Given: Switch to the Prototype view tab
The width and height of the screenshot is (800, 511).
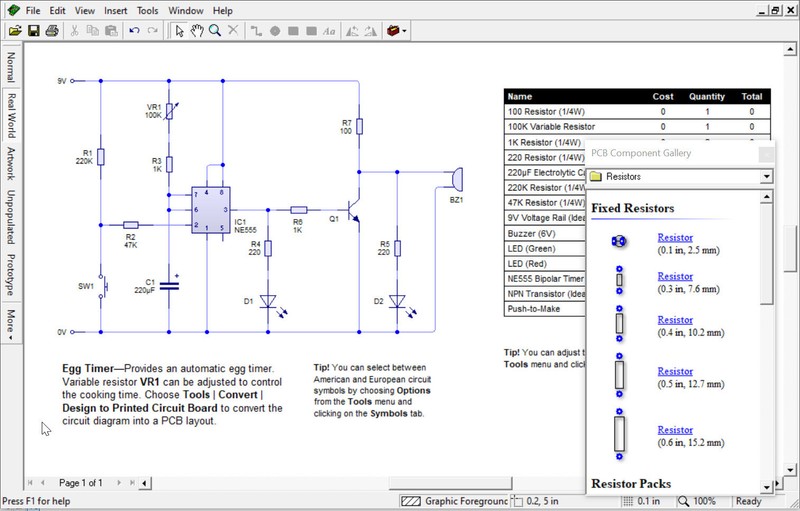Looking at the screenshot, I should pyautogui.click(x=11, y=275).
